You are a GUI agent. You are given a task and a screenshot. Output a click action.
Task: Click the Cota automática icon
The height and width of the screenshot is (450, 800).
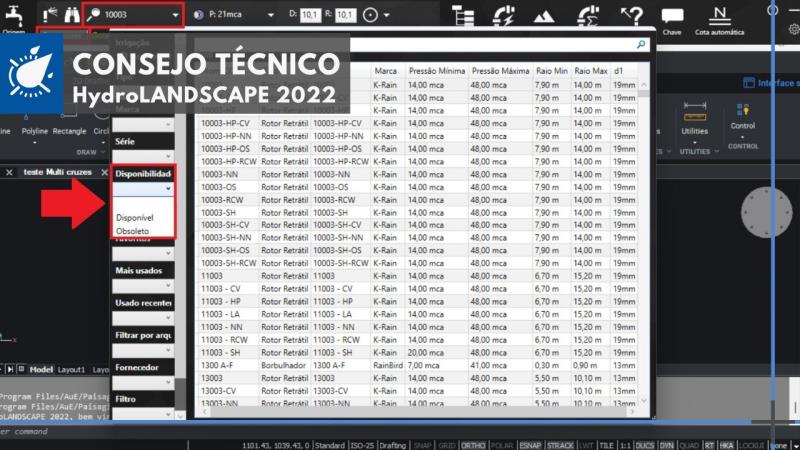[x=719, y=21]
